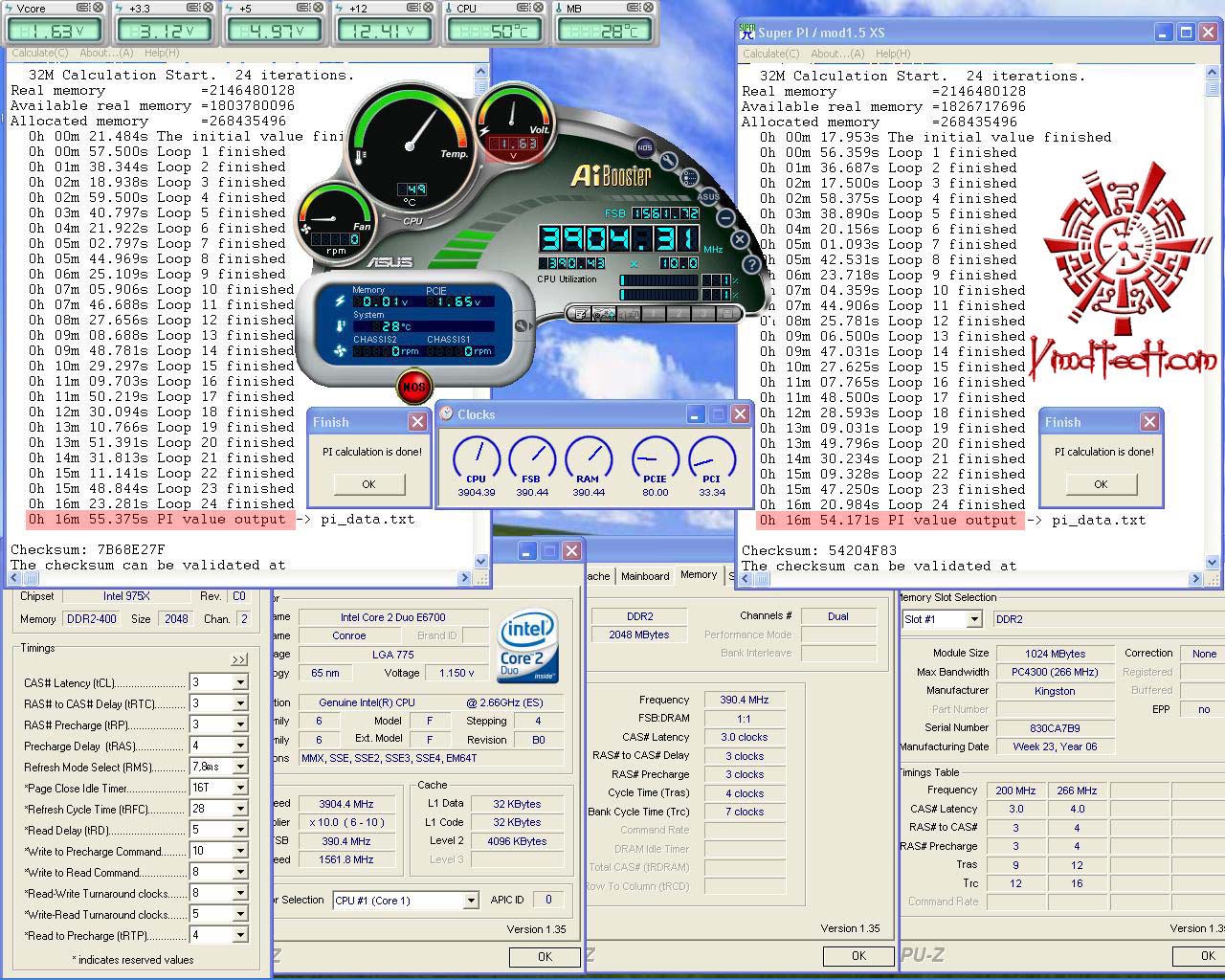
Task: Select preset 3 in AI Booster toolbar
Action: click(x=703, y=313)
